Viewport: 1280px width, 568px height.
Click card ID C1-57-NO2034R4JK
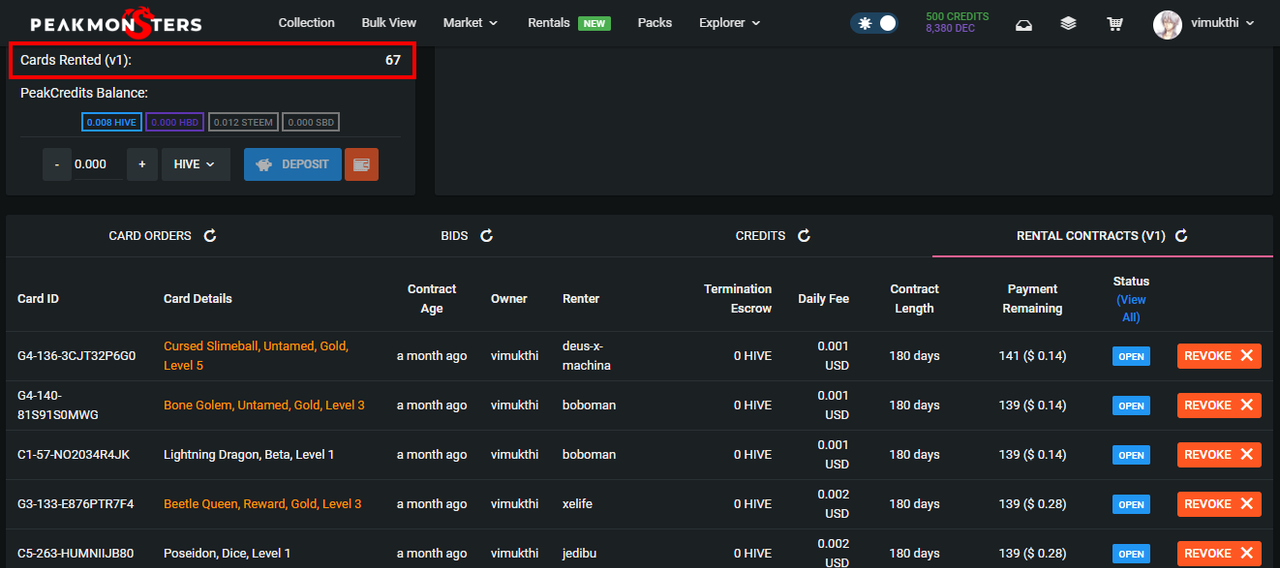74,454
